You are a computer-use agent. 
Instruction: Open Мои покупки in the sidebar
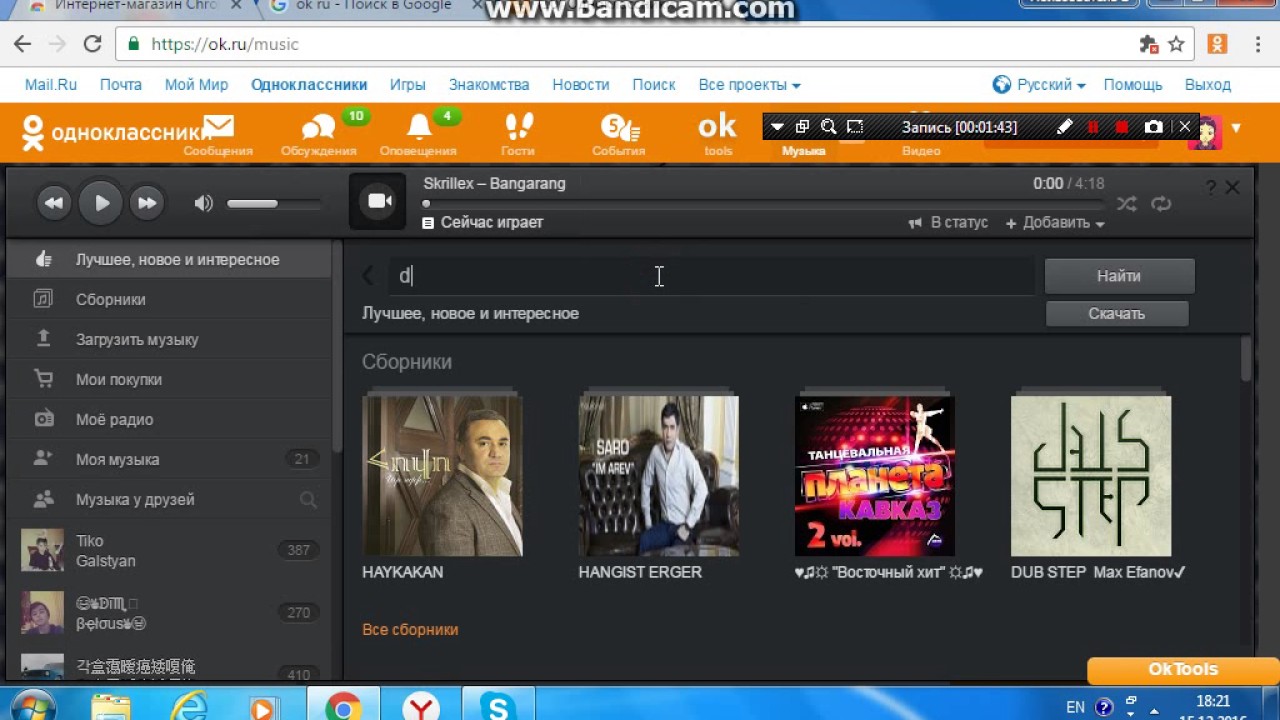(168, 379)
